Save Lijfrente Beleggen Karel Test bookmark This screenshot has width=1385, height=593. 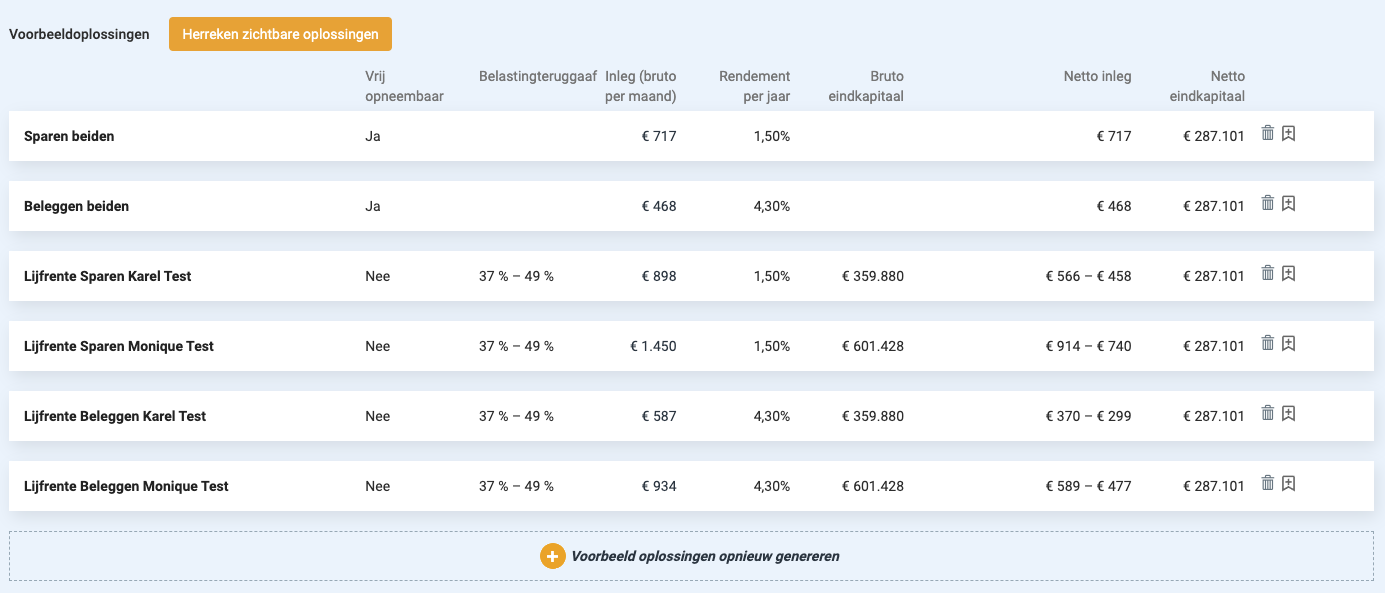tap(1289, 413)
